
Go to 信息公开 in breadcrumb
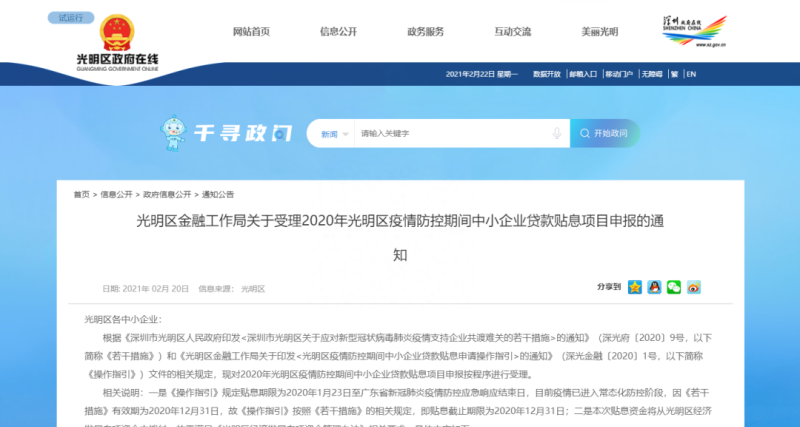pyautogui.click(x=116, y=194)
